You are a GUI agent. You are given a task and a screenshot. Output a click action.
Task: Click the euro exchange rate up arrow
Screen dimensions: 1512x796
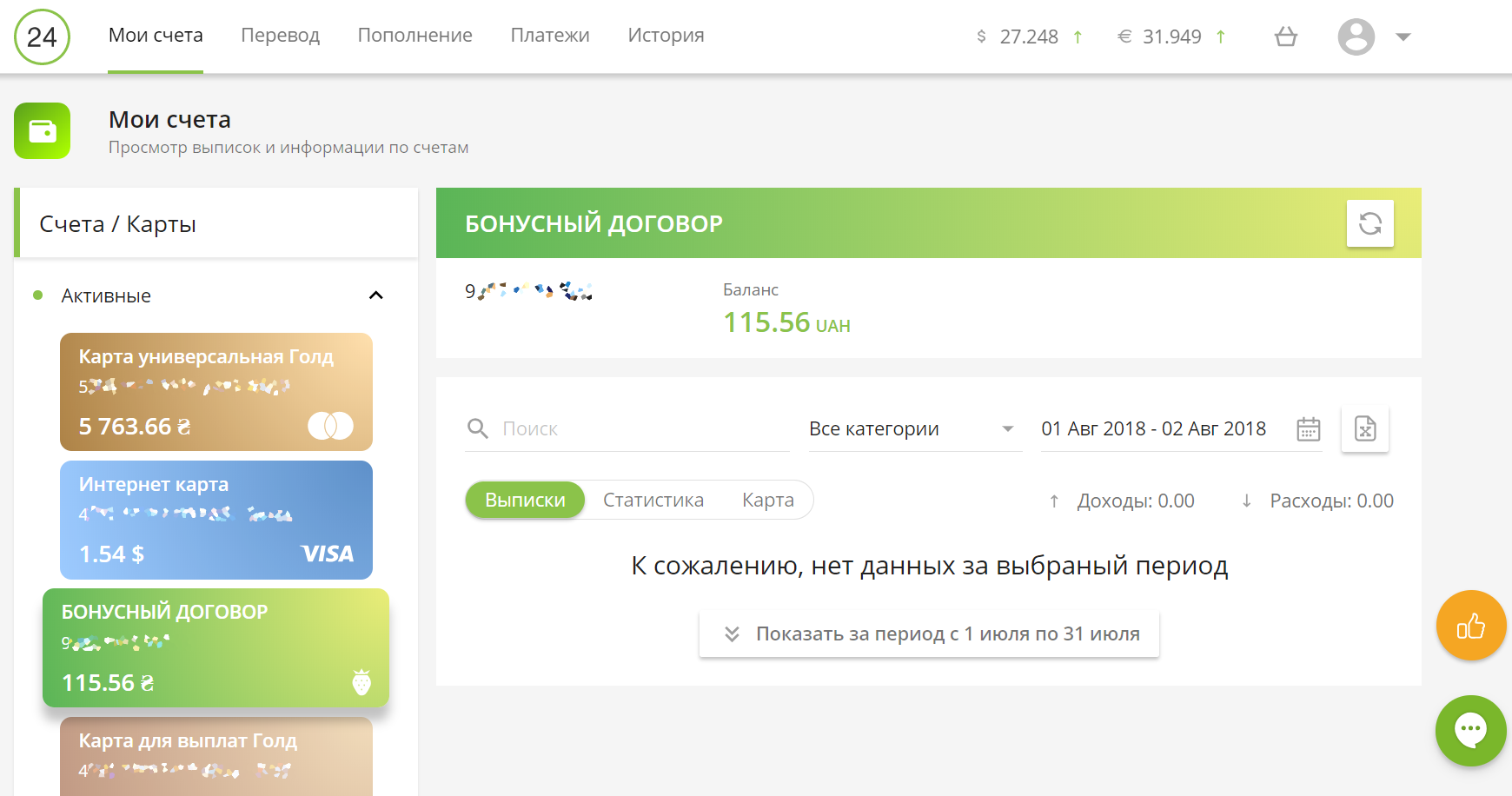[x=1221, y=36]
